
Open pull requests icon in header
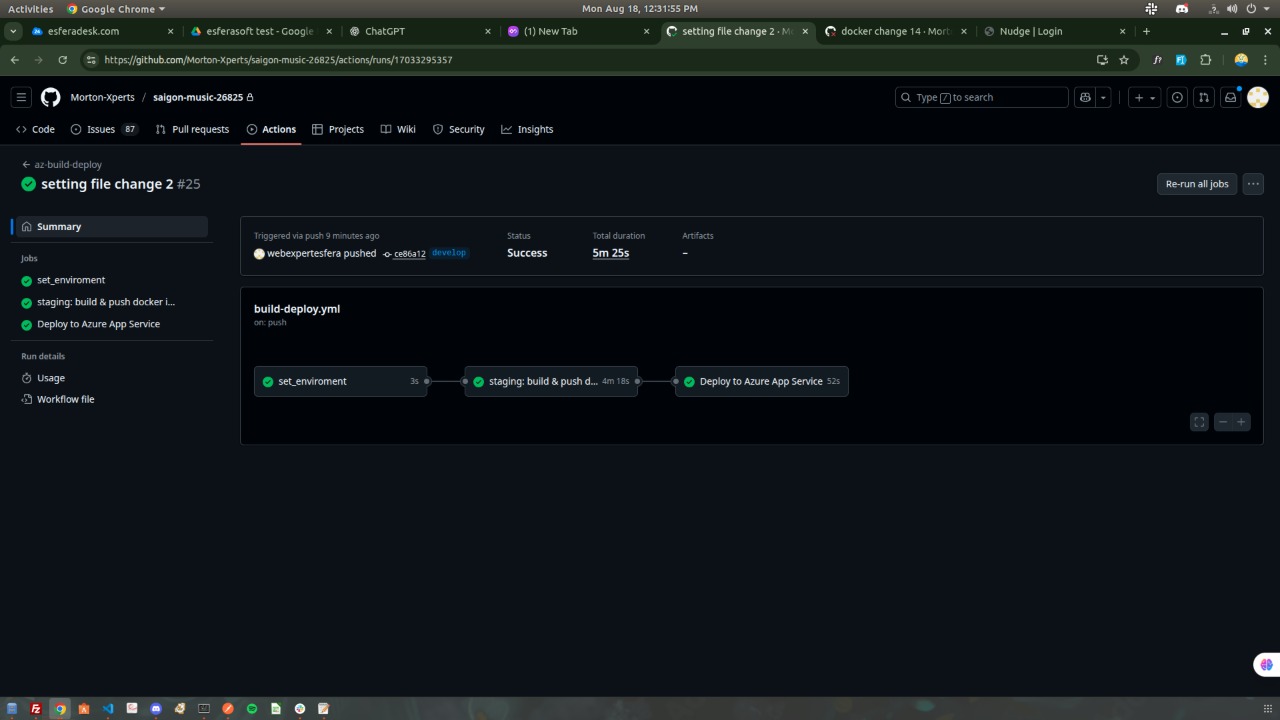click(1204, 97)
